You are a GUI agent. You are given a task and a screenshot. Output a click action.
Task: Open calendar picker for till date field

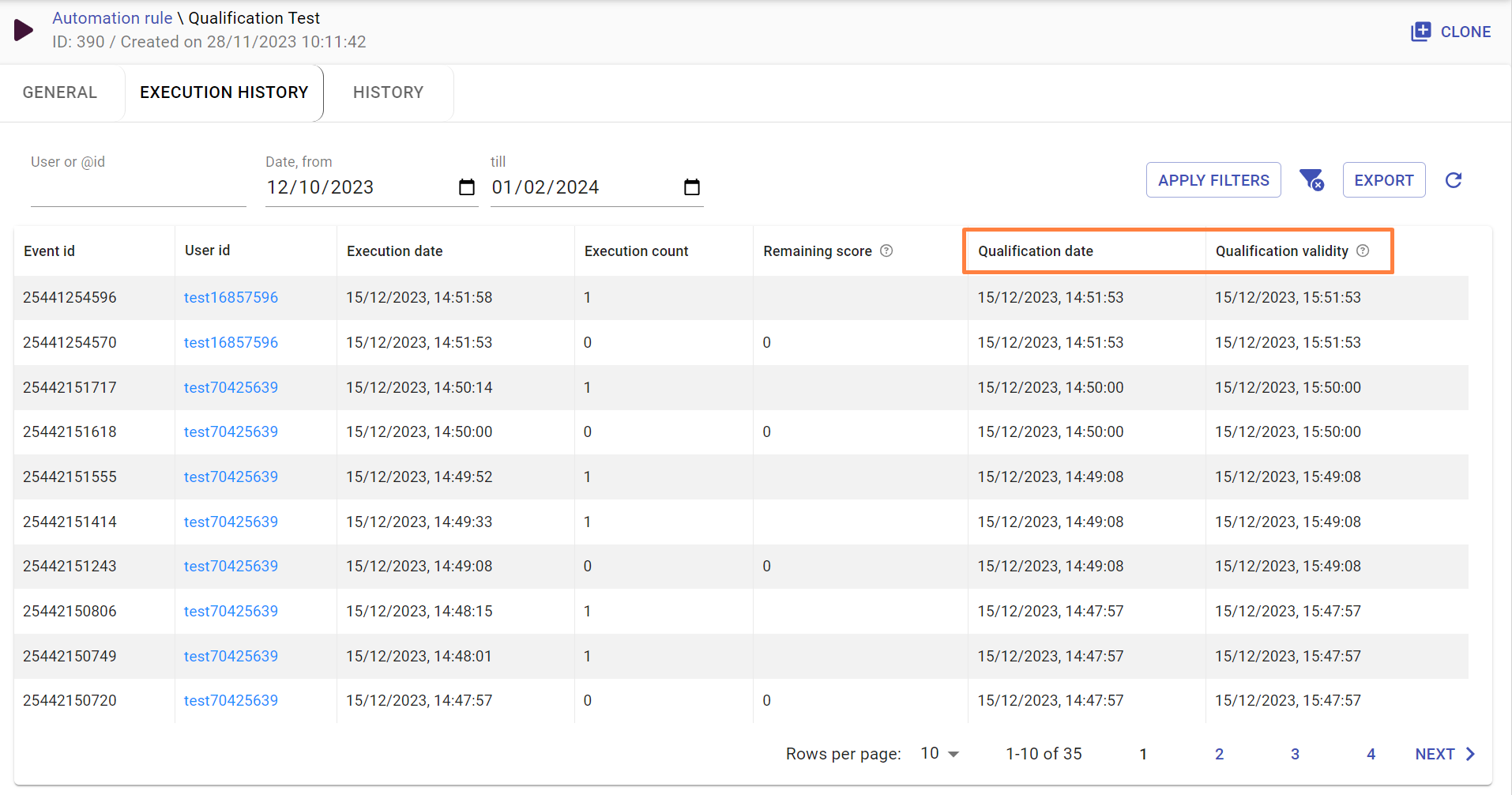(x=692, y=187)
